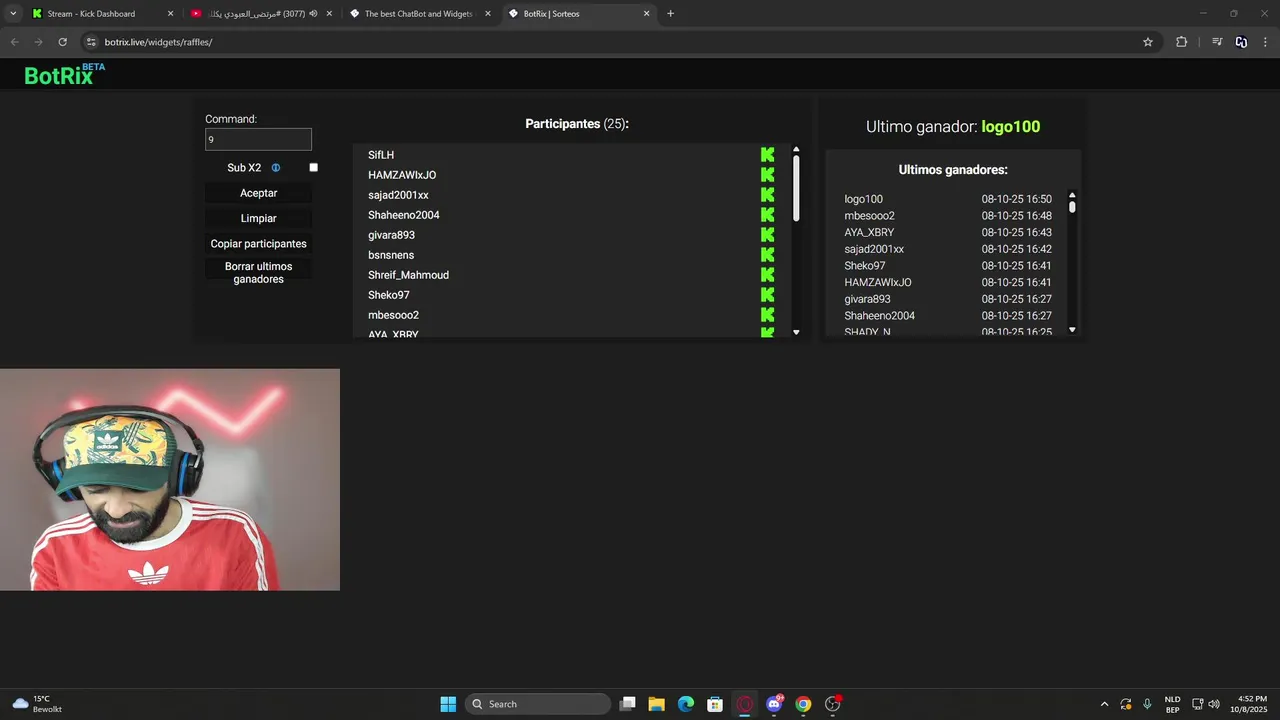Click the Kick icon next to SifLH

click(767, 155)
